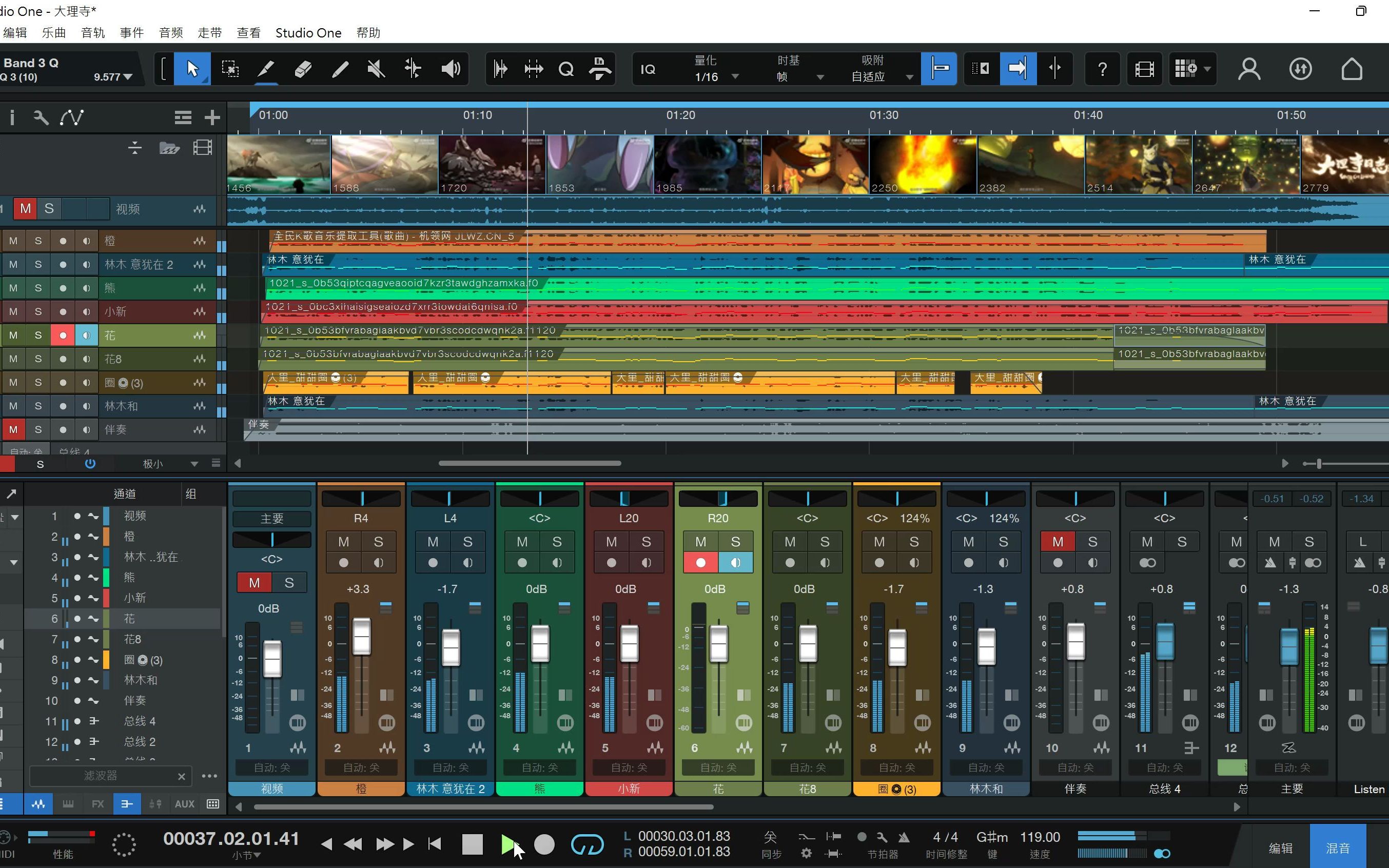Open the 编辑 menu
The image size is (1389, 868).
[14, 33]
